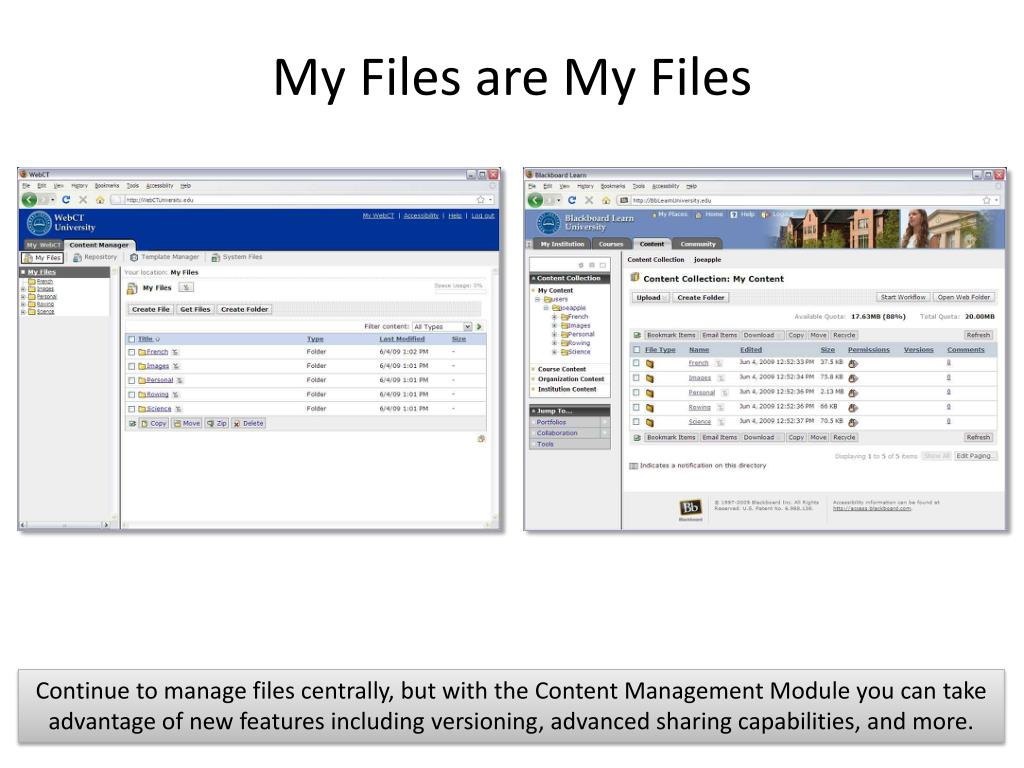
Task: Click the action icon next to French in WebCT
Action: 175,352
